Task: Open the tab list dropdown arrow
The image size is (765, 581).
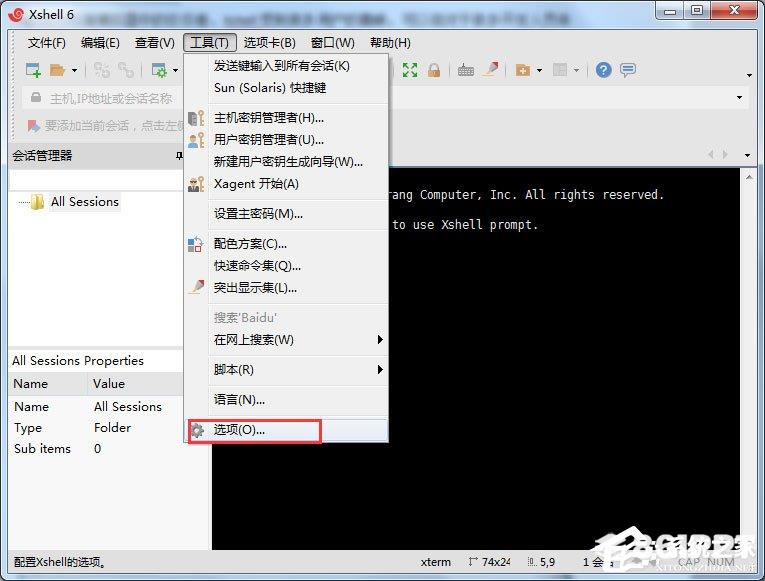Action: 747,156
